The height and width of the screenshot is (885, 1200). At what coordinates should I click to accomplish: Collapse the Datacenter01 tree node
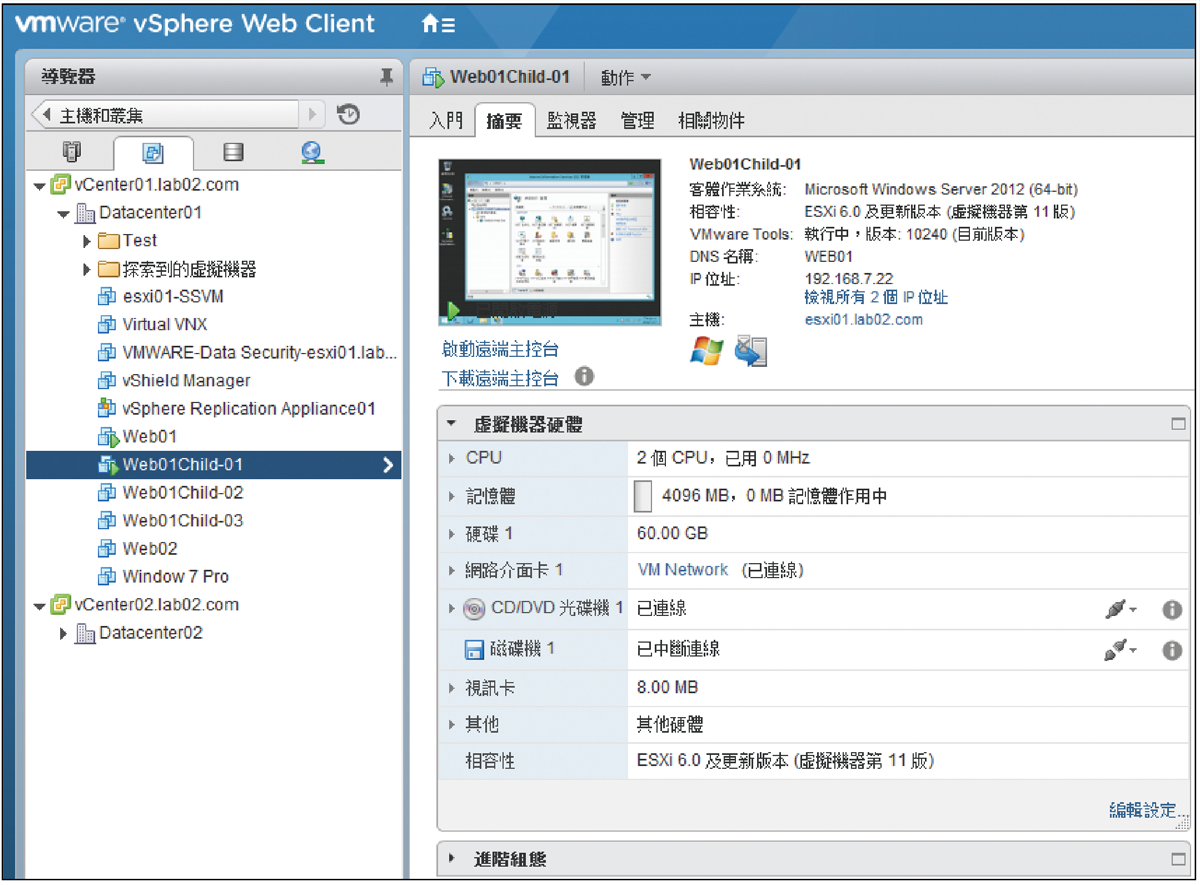click(x=64, y=214)
